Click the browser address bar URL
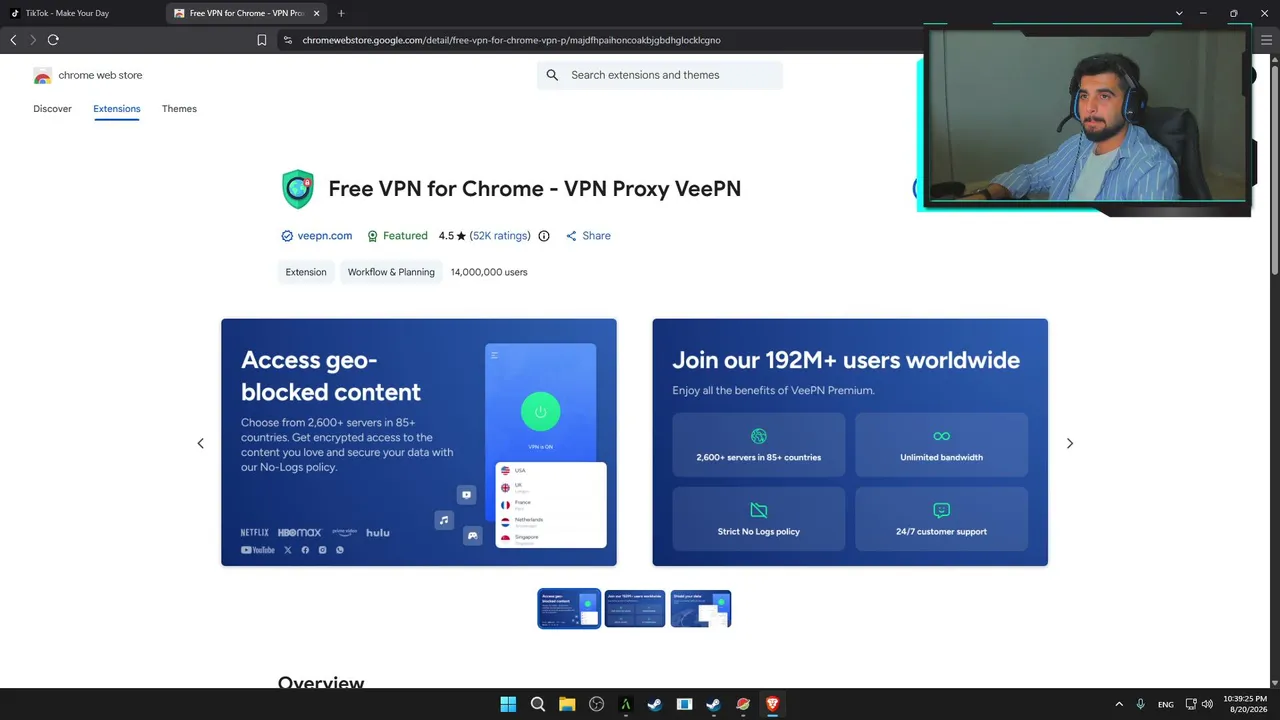 click(511, 40)
